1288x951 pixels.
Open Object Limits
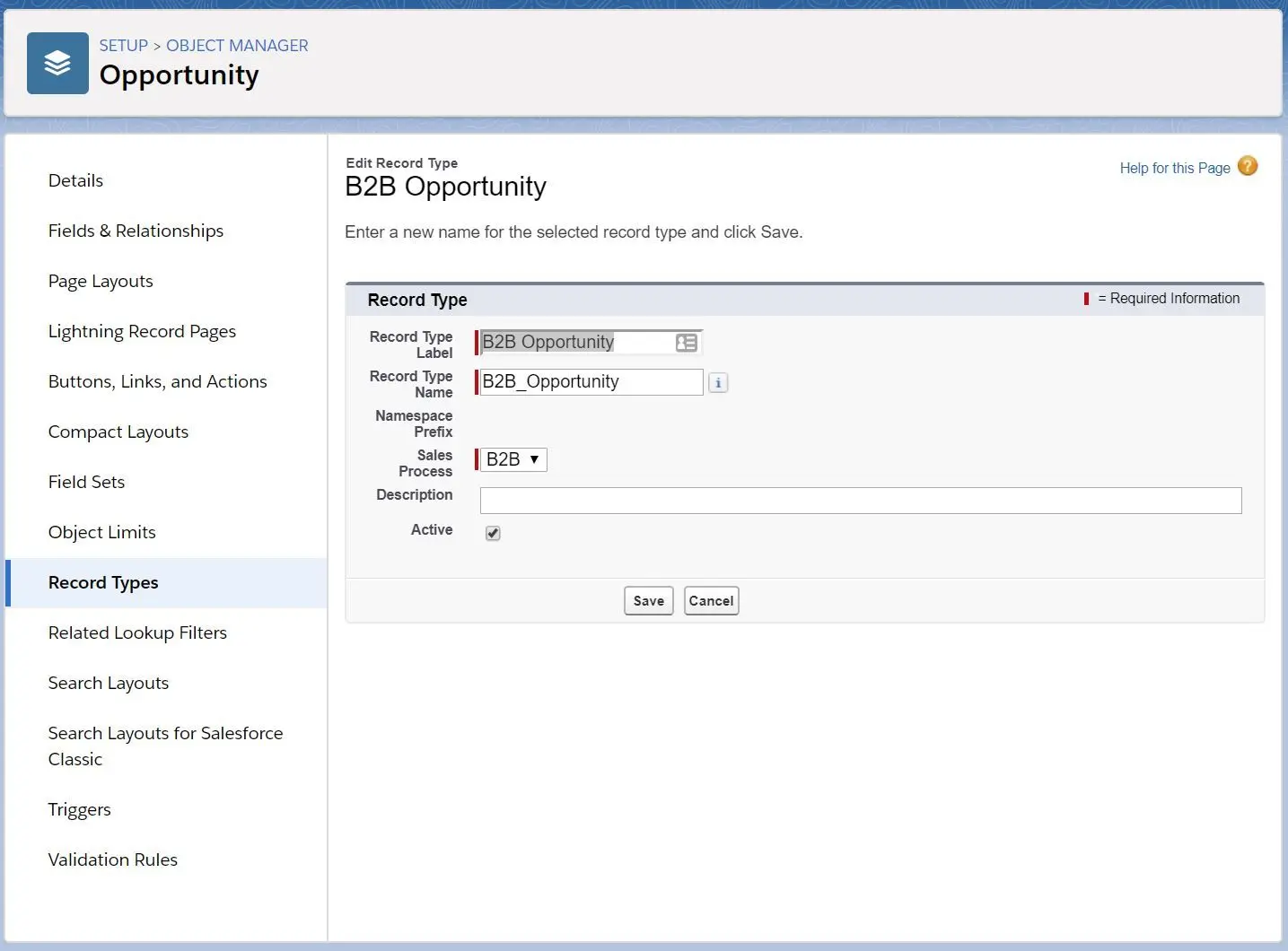[101, 532]
